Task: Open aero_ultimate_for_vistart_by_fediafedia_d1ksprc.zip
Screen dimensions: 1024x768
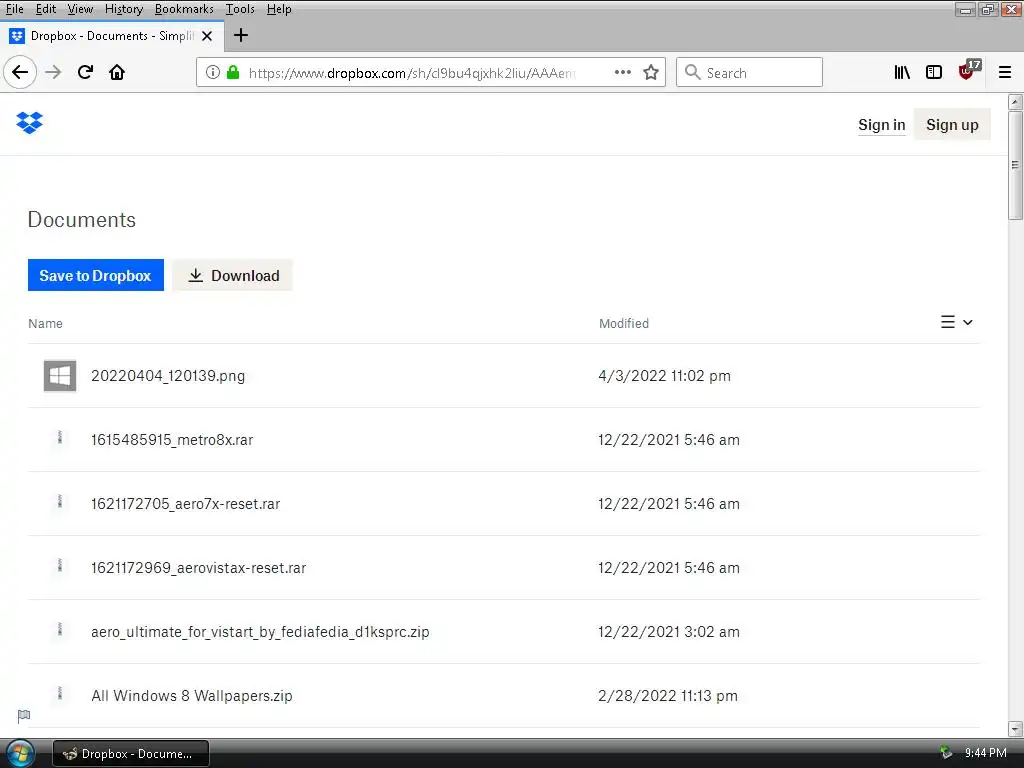Action: point(260,632)
